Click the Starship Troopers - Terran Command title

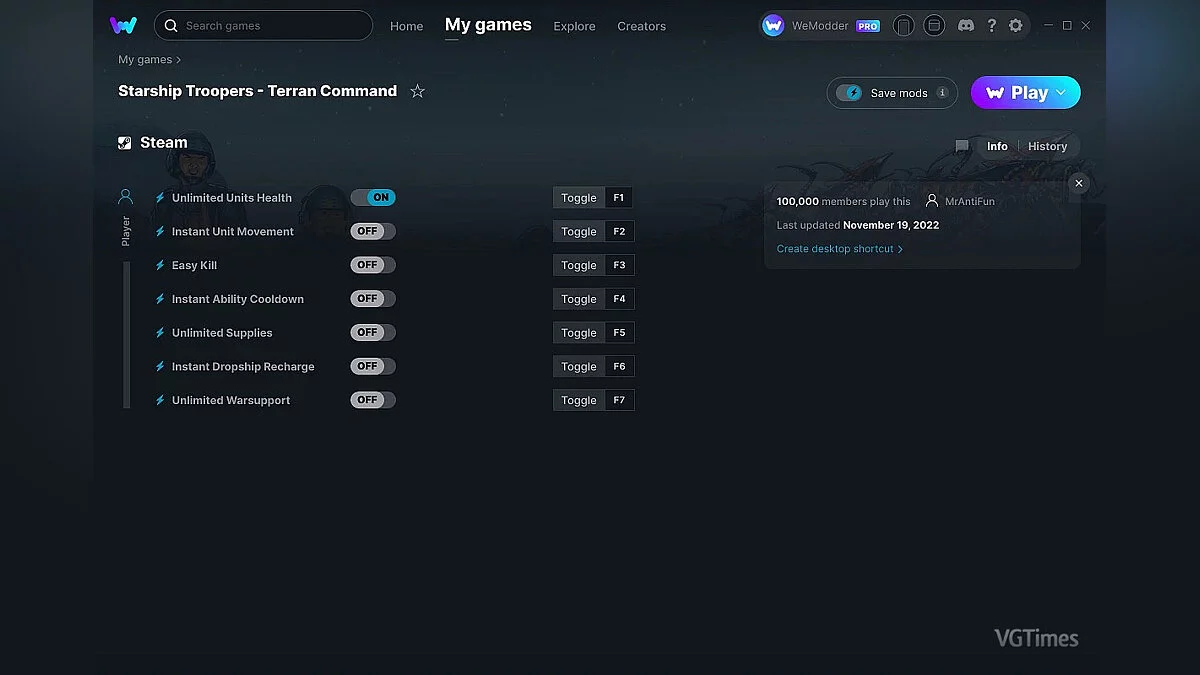coord(257,91)
